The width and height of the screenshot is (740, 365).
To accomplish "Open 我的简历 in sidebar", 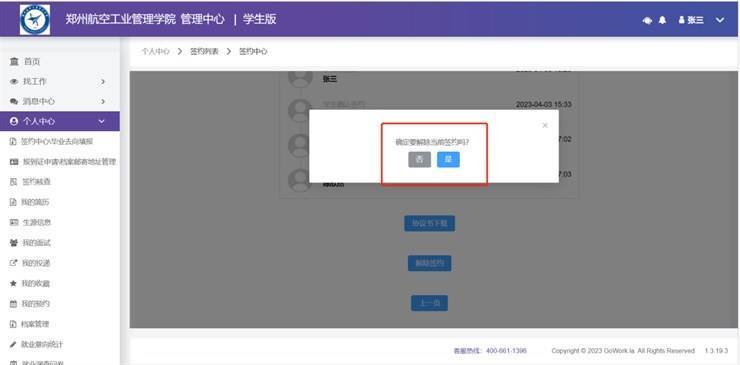I will pos(35,202).
